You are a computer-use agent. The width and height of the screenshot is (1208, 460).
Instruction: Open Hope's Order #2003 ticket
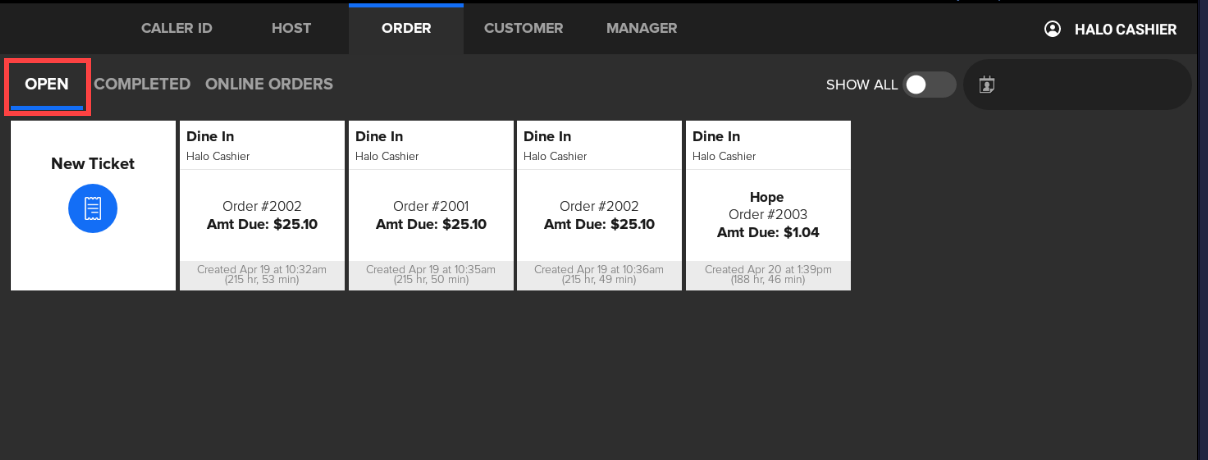767,215
